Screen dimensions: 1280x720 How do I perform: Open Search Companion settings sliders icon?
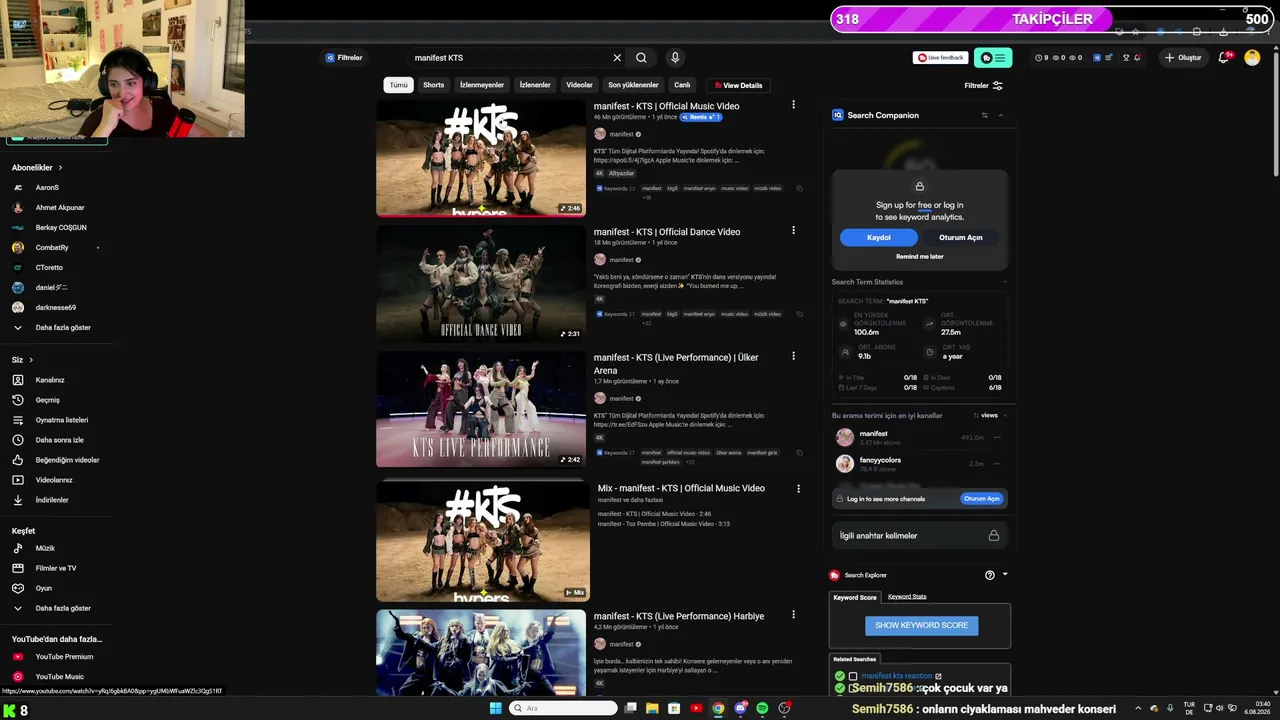tap(985, 115)
